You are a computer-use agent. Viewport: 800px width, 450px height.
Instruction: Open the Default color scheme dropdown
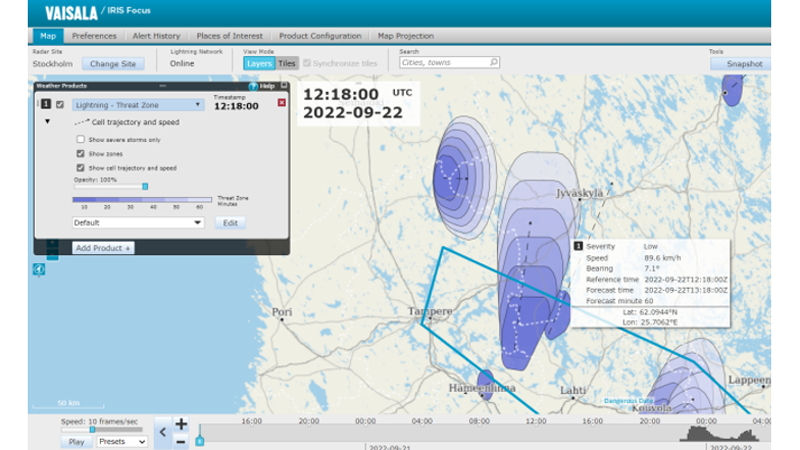[x=138, y=223]
